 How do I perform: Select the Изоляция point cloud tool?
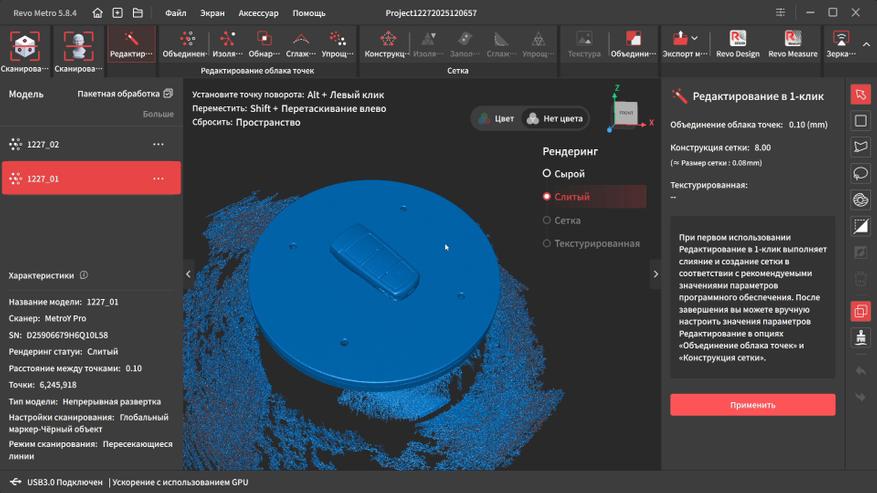(x=228, y=44)
